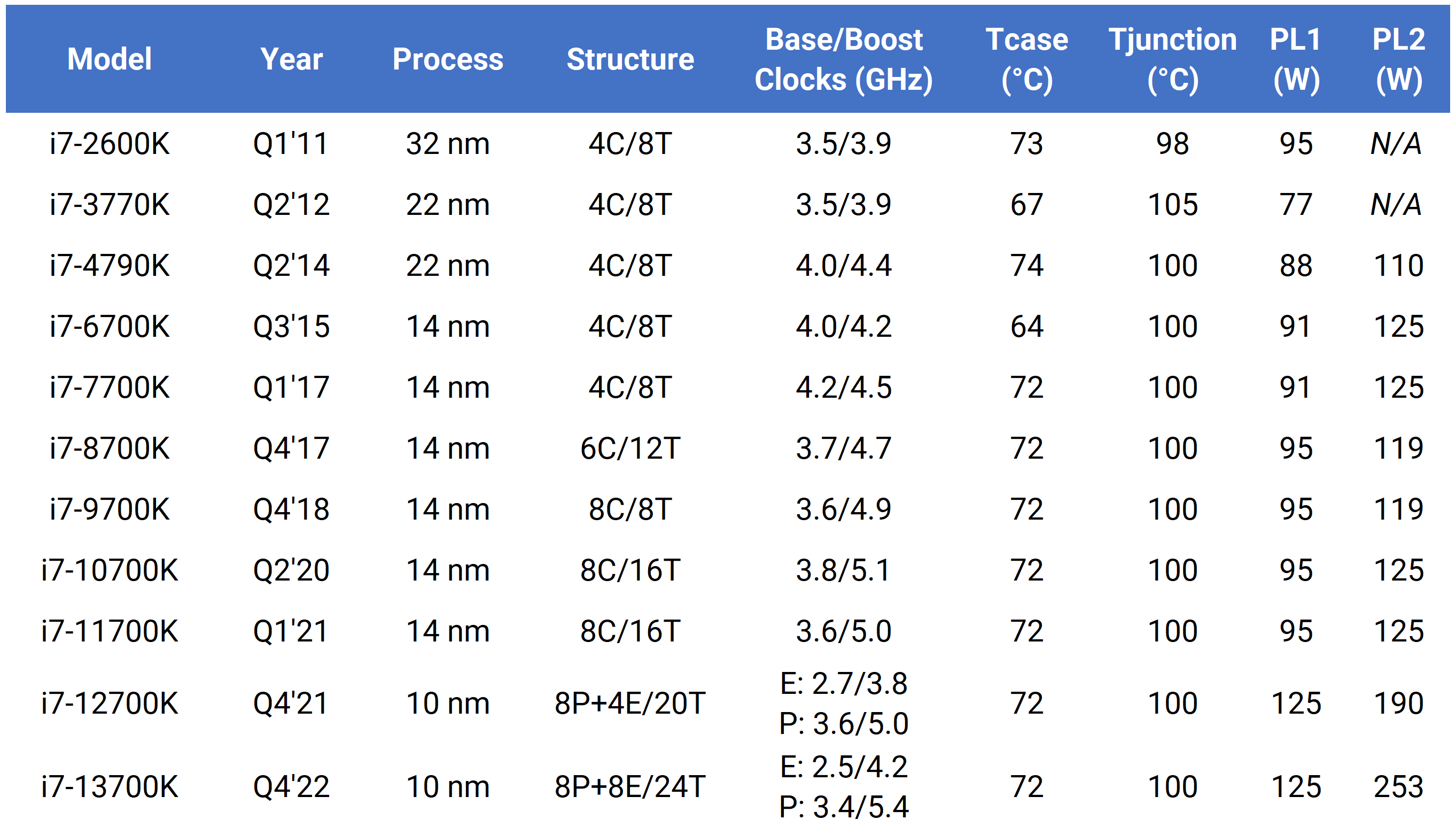
Task: Click the Q3'15 year cell
Action: click(291, 326)
